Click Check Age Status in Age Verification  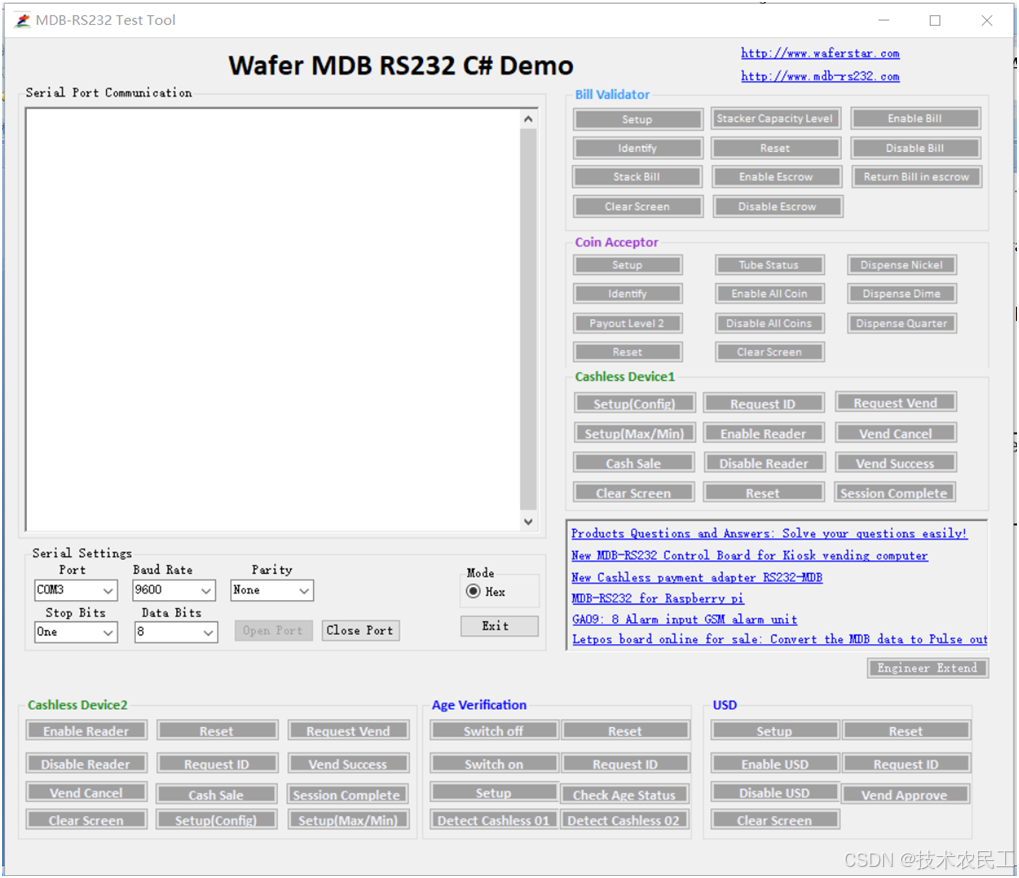[624, 794]
